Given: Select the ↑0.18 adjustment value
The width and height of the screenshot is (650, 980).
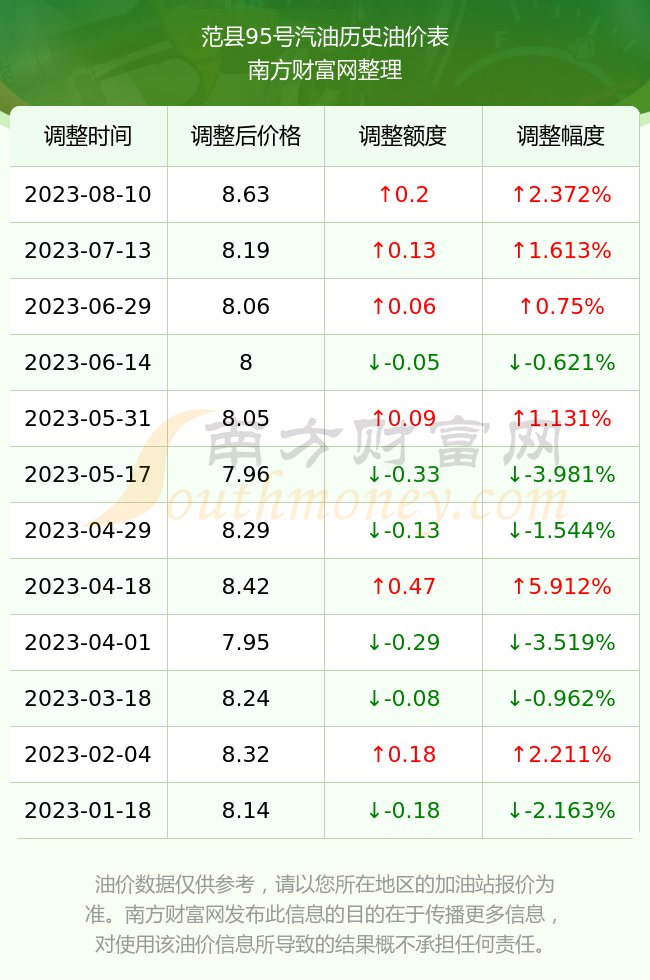Looking at the screenshot, I should click(403, 754).
